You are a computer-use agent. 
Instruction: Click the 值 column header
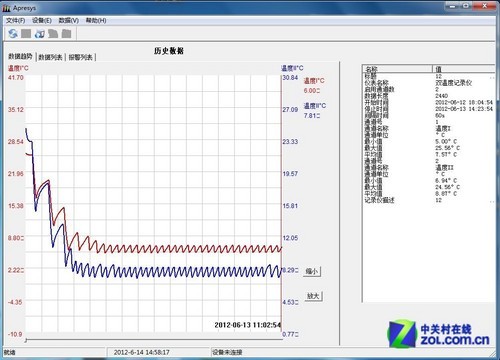(x=464, y=69)
